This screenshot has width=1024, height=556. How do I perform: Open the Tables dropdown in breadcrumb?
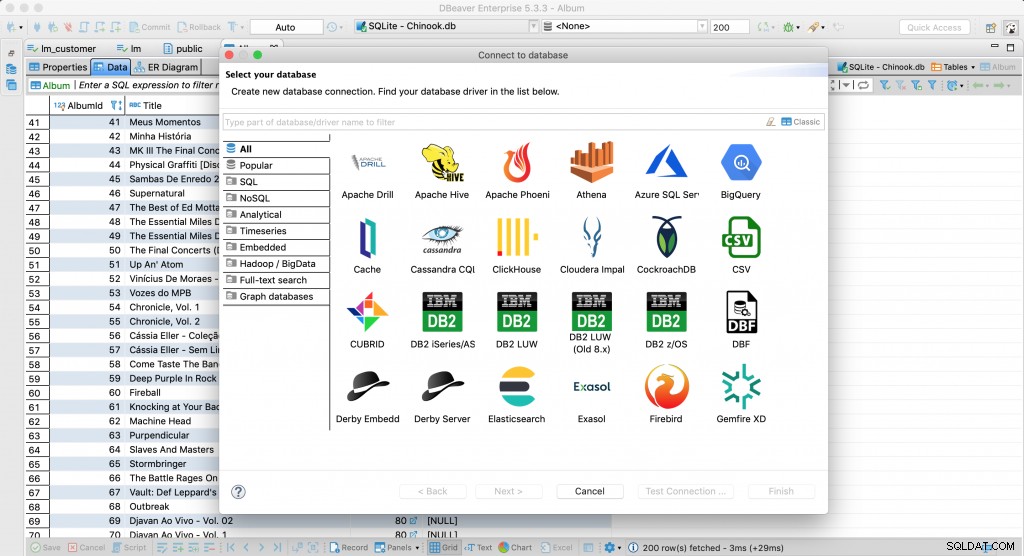coord(953,67)
